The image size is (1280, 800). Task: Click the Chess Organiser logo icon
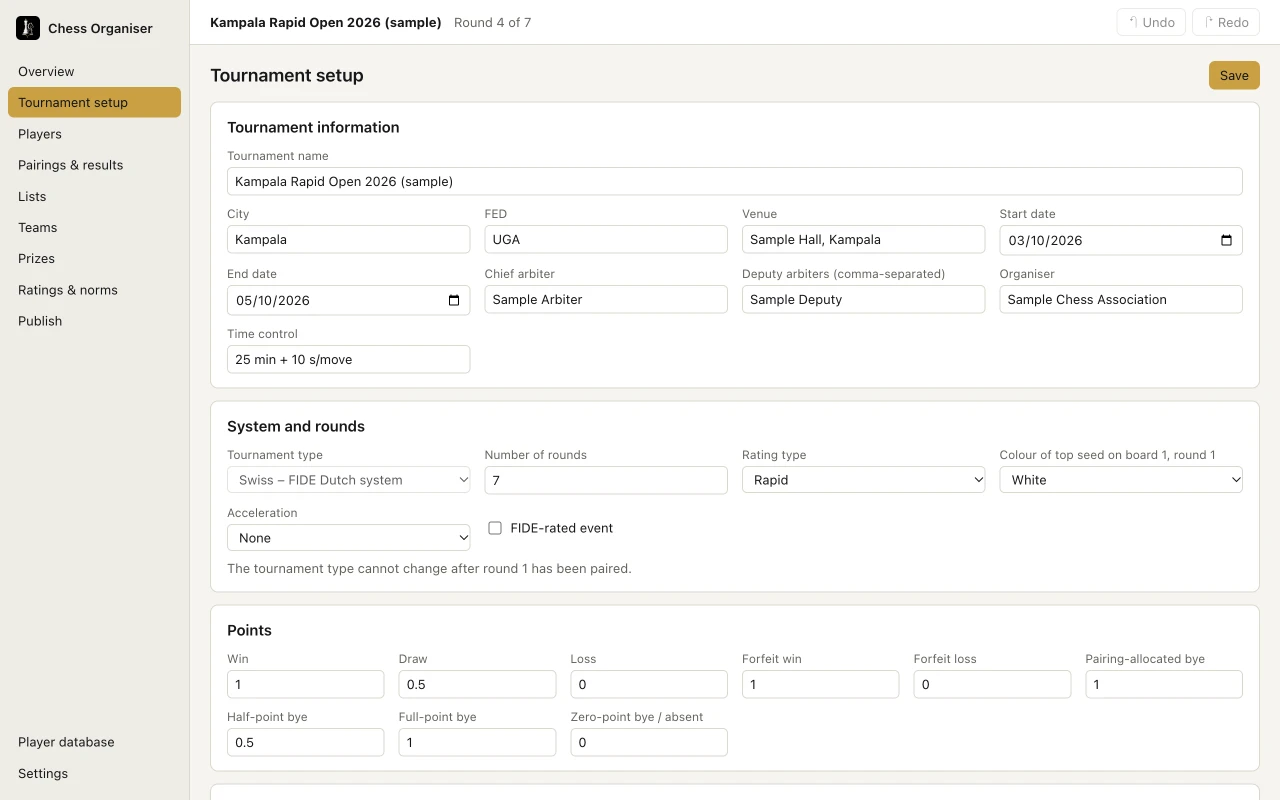(x=28, y=28)
